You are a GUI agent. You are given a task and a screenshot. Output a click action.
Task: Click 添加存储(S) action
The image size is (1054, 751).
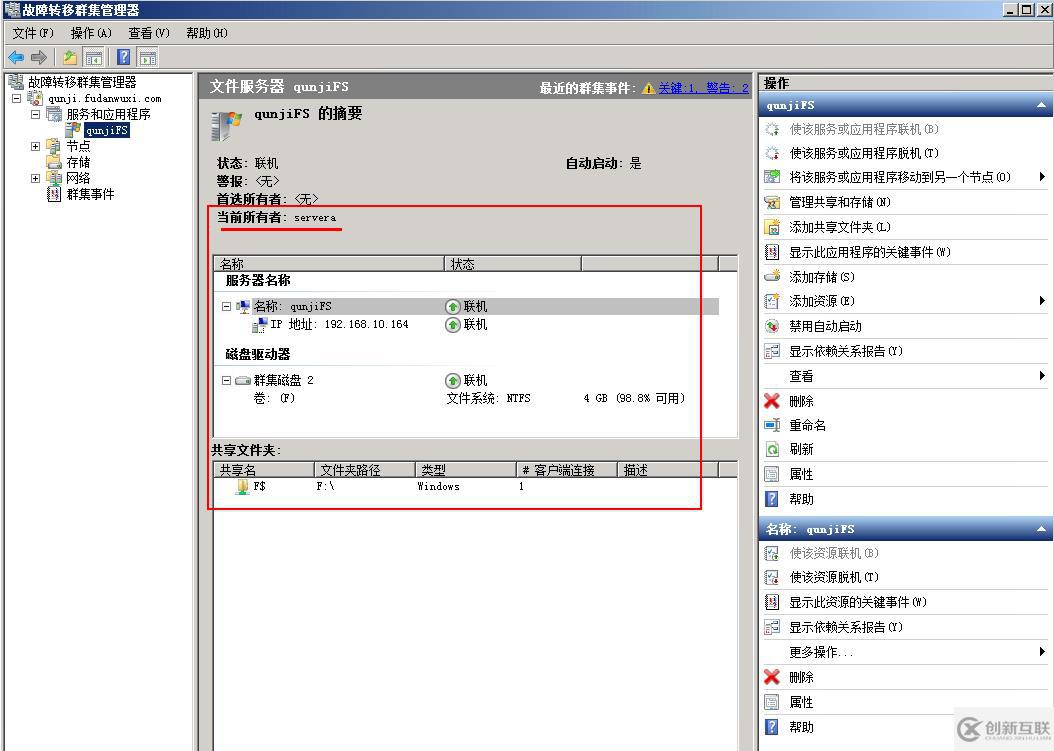coord(821,277)
